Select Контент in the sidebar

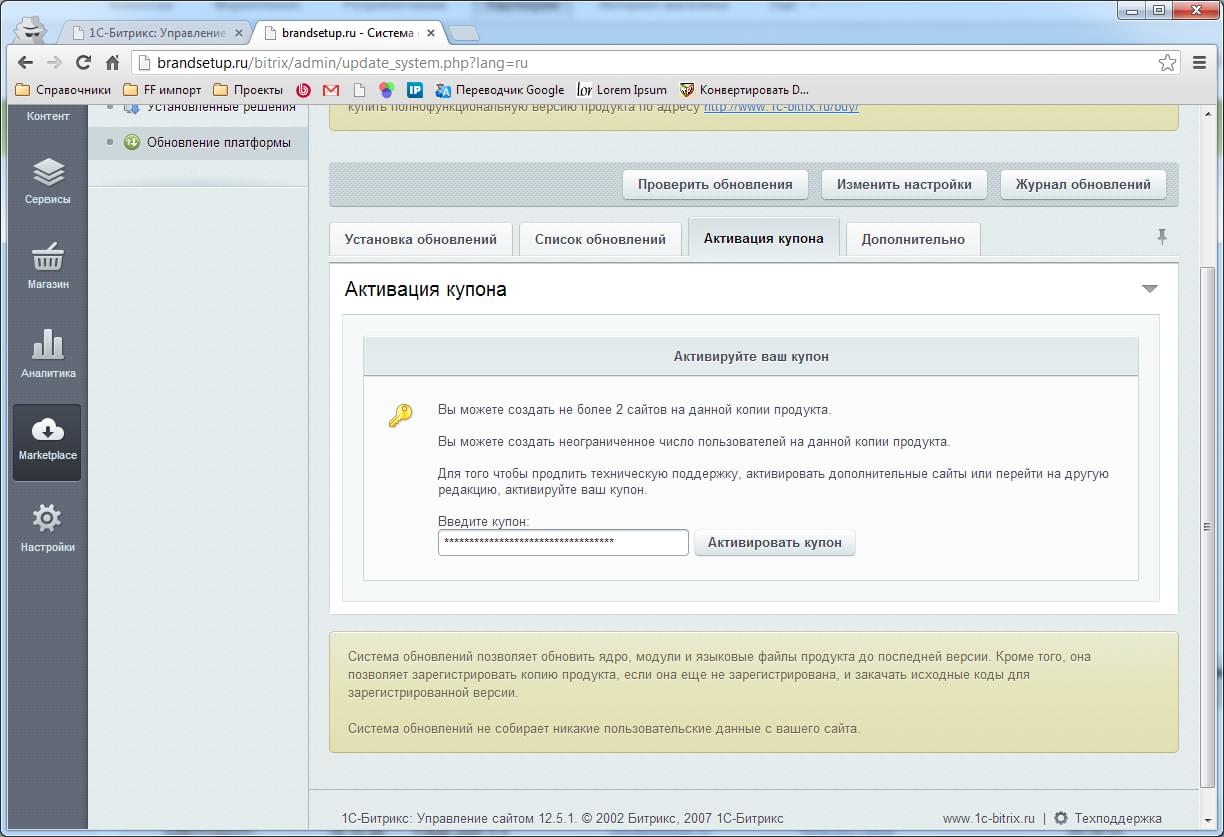48,116
